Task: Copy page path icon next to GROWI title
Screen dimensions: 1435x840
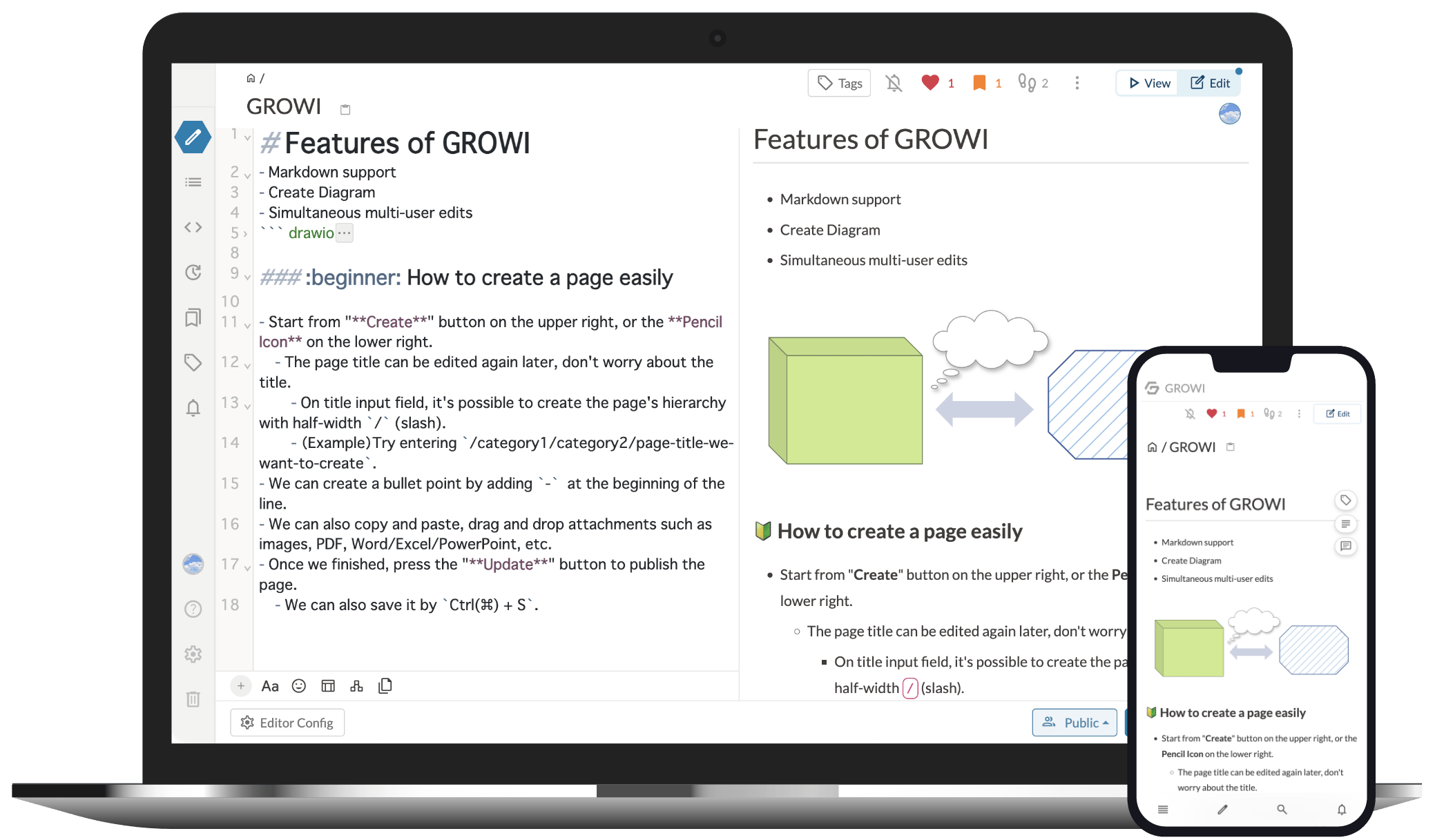Action: [345, 109]
